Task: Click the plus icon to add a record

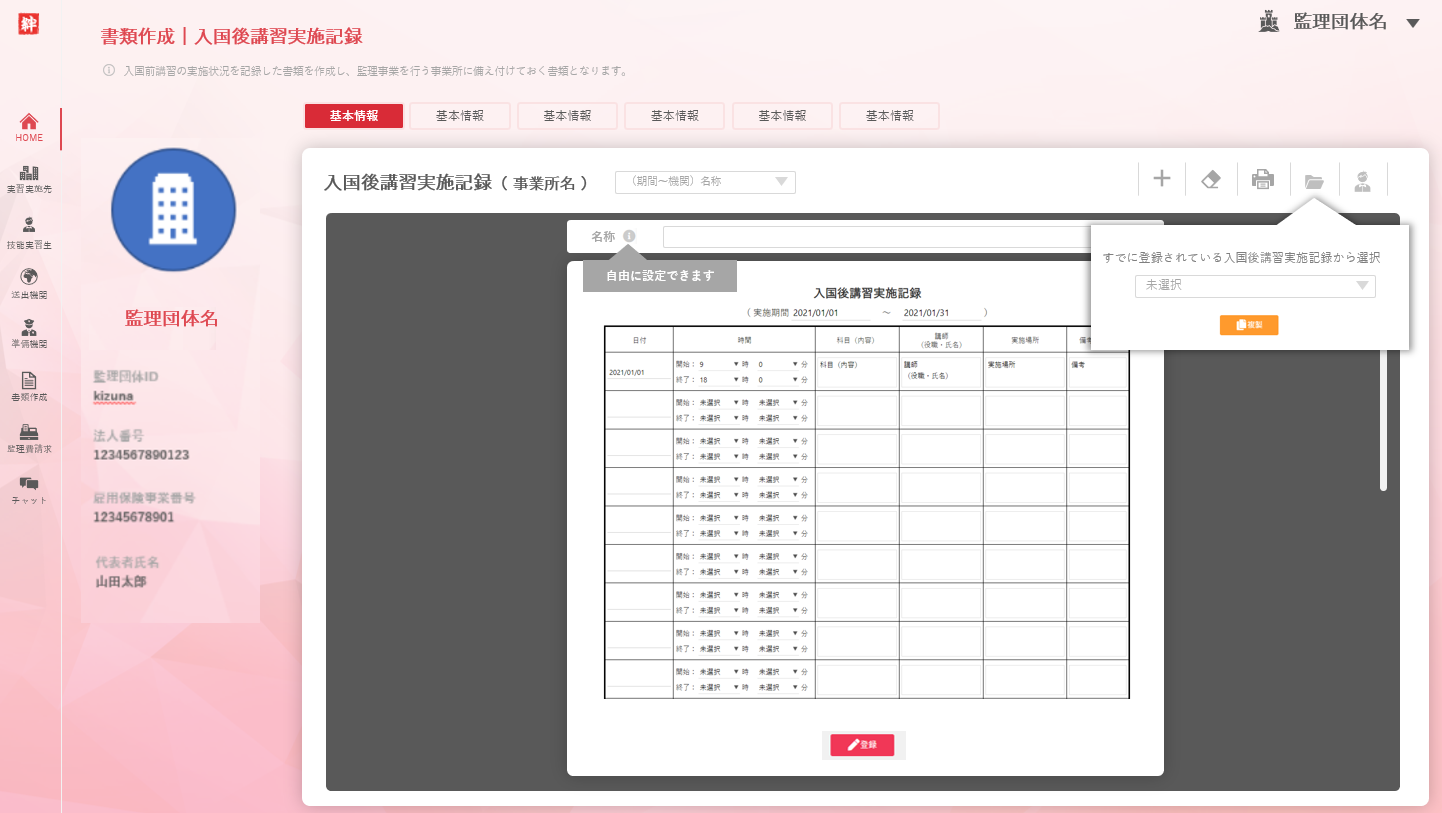Action: pyautogui.click(x=1161, y=180)
